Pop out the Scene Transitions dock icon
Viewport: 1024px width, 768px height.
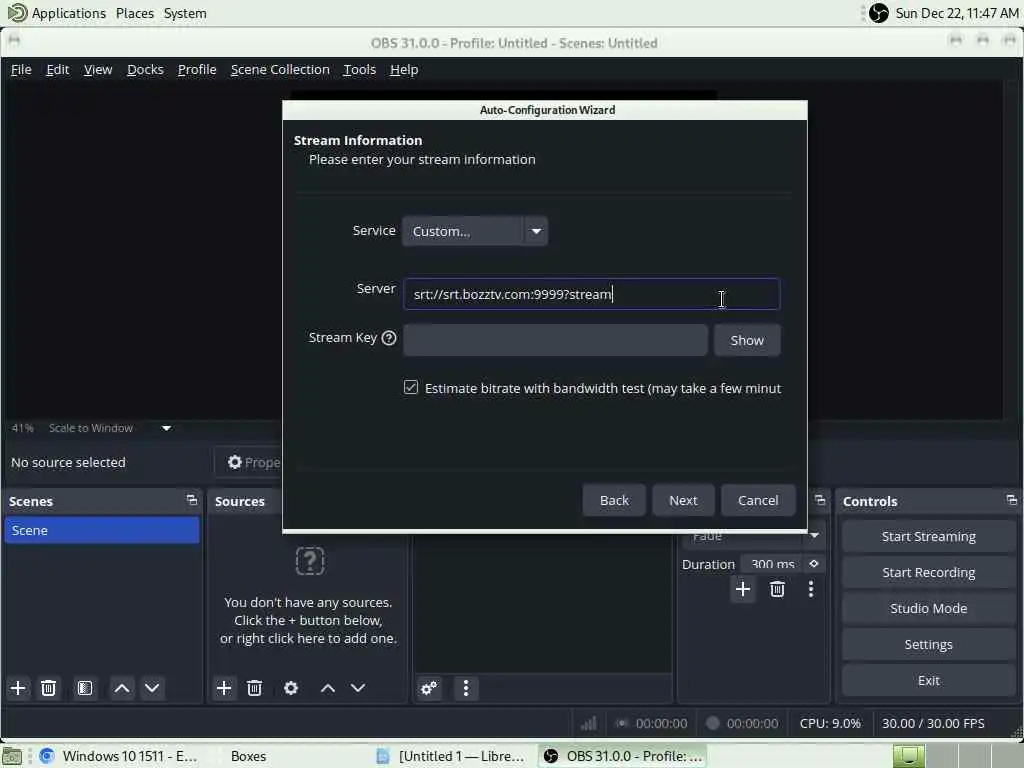[820, 500]
